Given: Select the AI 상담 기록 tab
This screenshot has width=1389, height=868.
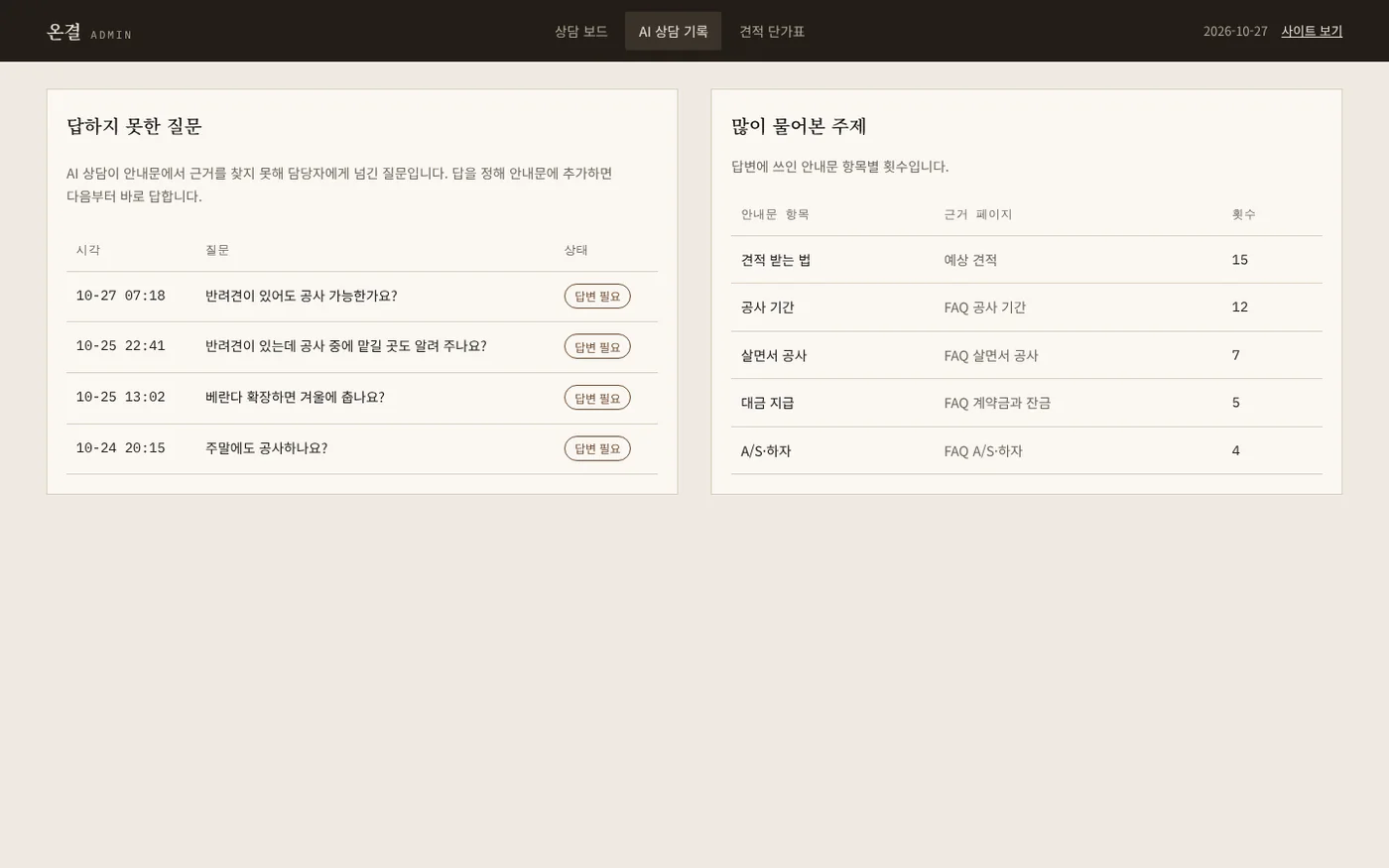Looking at the screenshot, I should [x=673, y=31].
